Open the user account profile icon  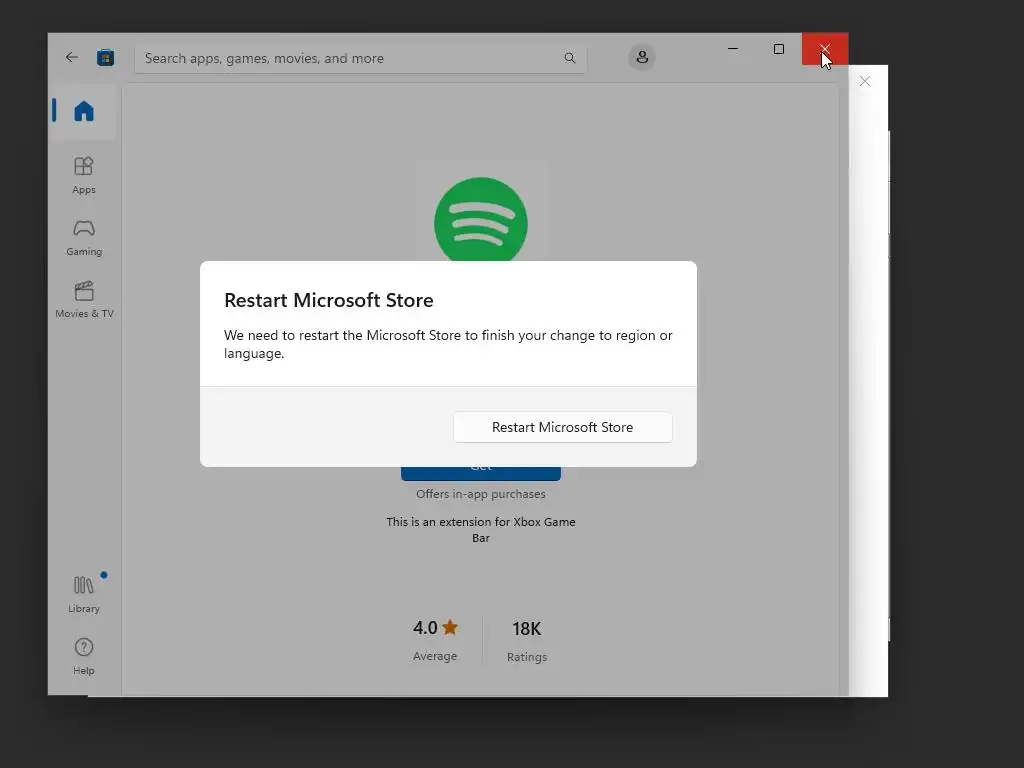coord(642,57)
